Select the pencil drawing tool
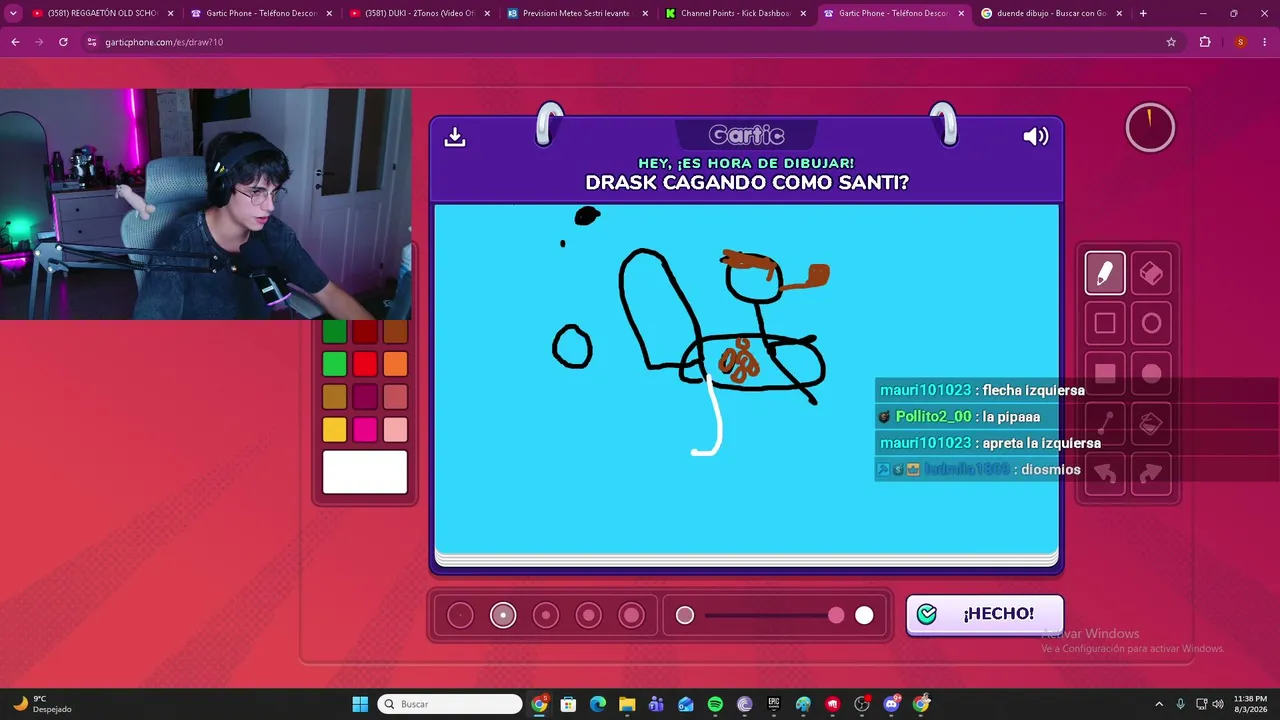The height and width of the screenshot is (720, 1280). point(1105,273)
